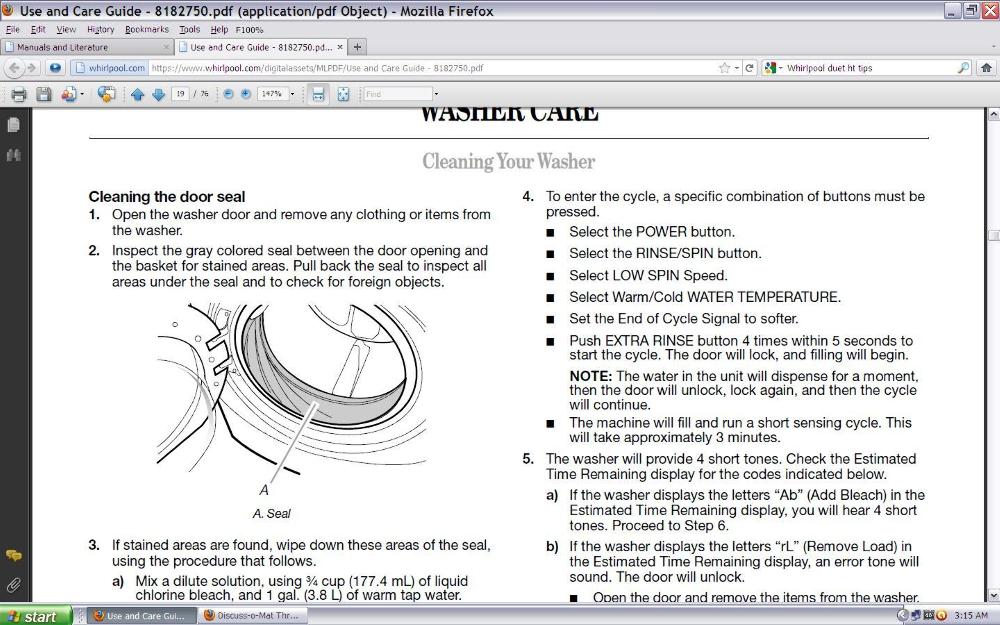
Task: Click the scroll up arrow of PDF
Action: point(993,115)
